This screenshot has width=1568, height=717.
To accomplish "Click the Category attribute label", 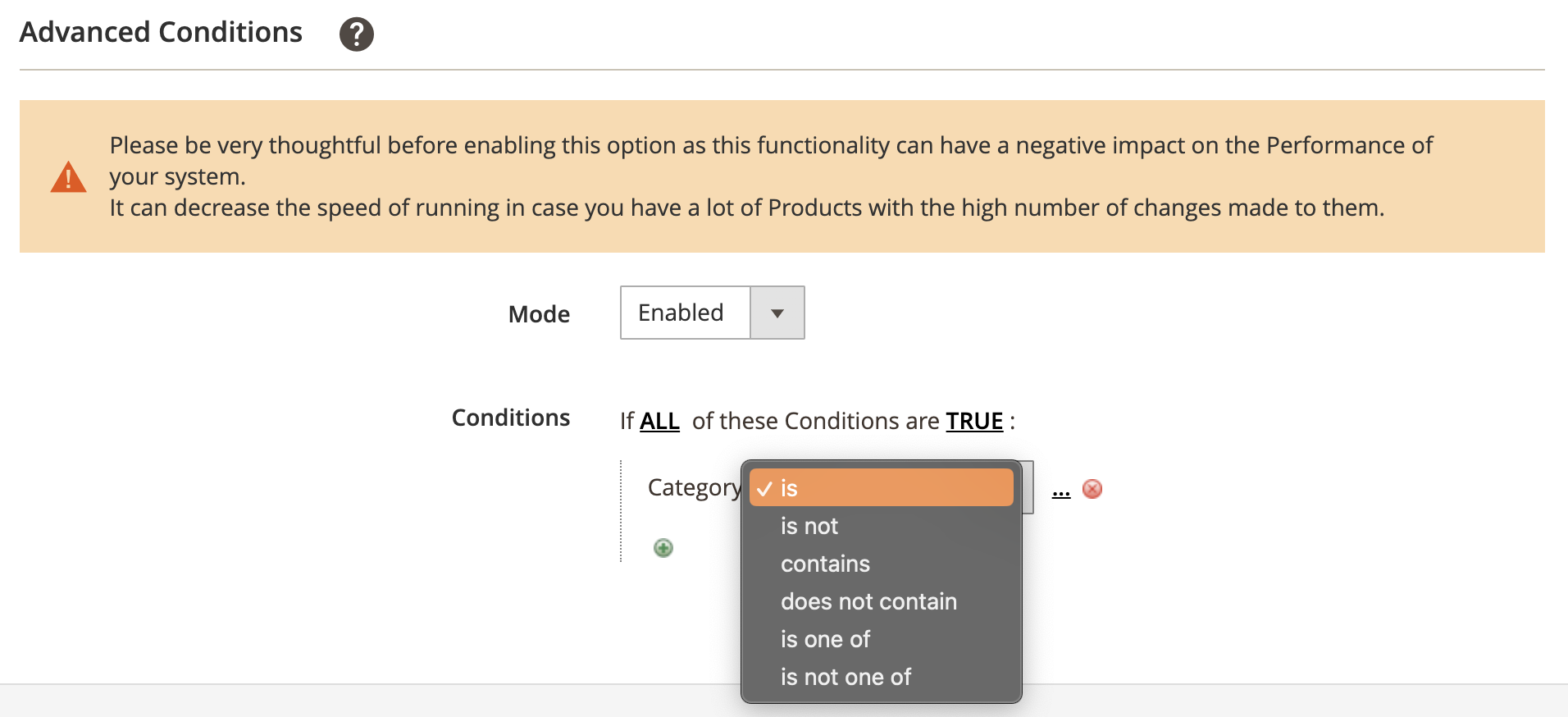I will pyautogui.click(x=694, y=486).
